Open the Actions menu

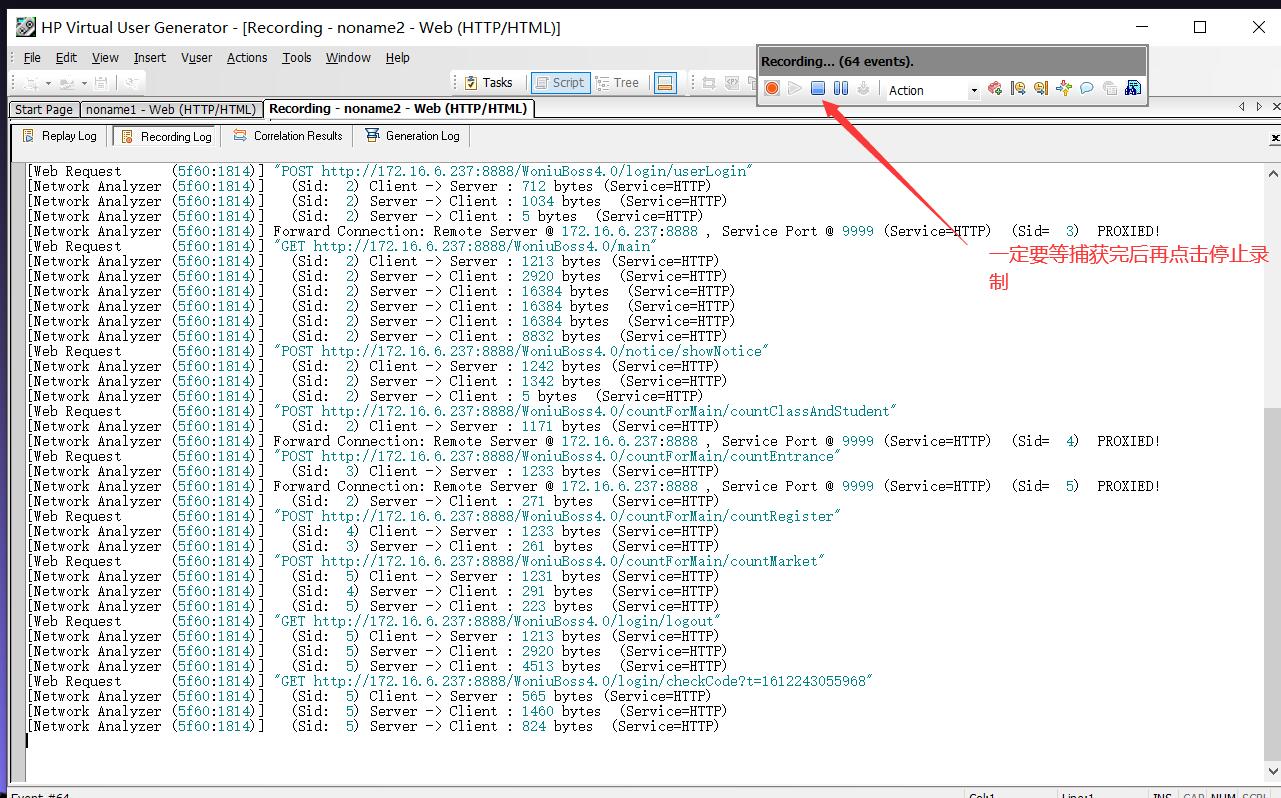pyautogui.click(x=247, y=58)
